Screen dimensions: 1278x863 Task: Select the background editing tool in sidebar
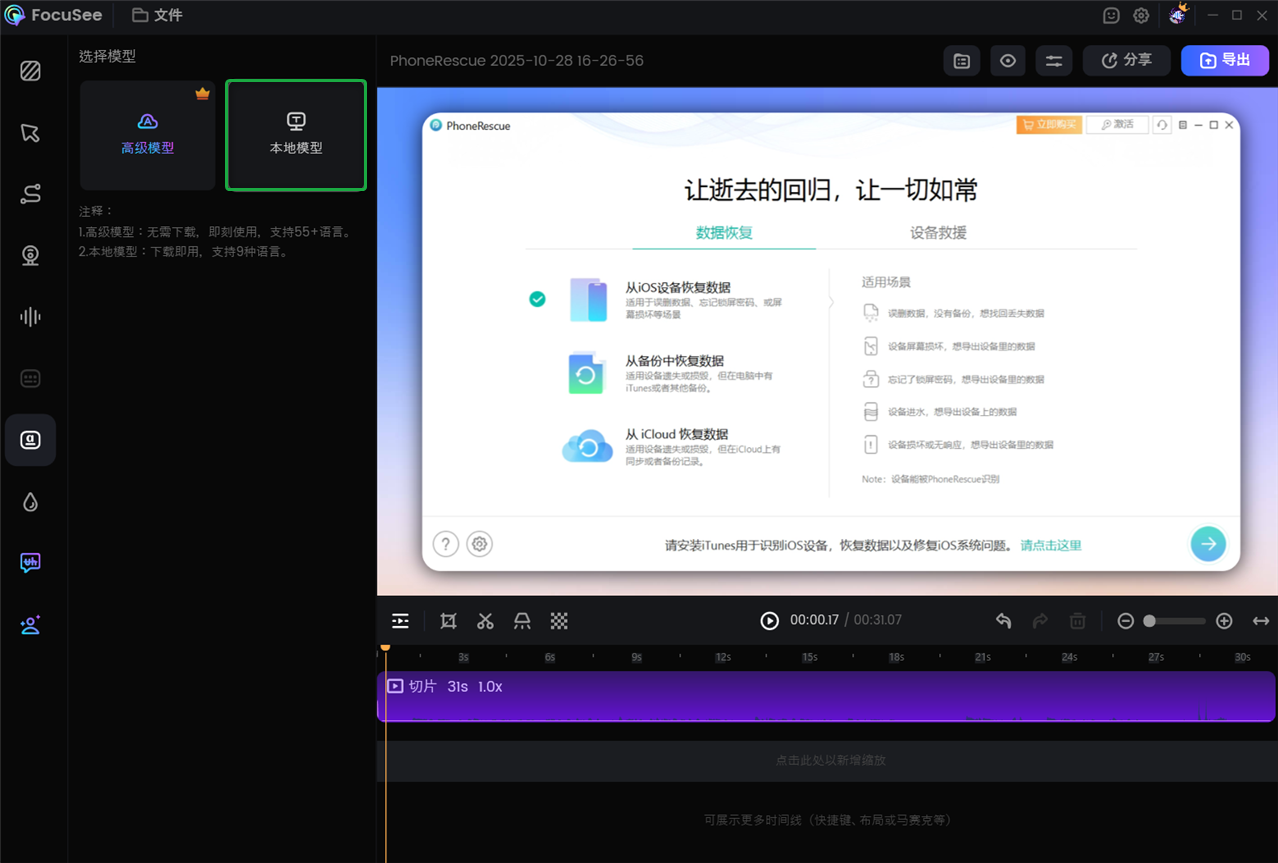[30, 71]
